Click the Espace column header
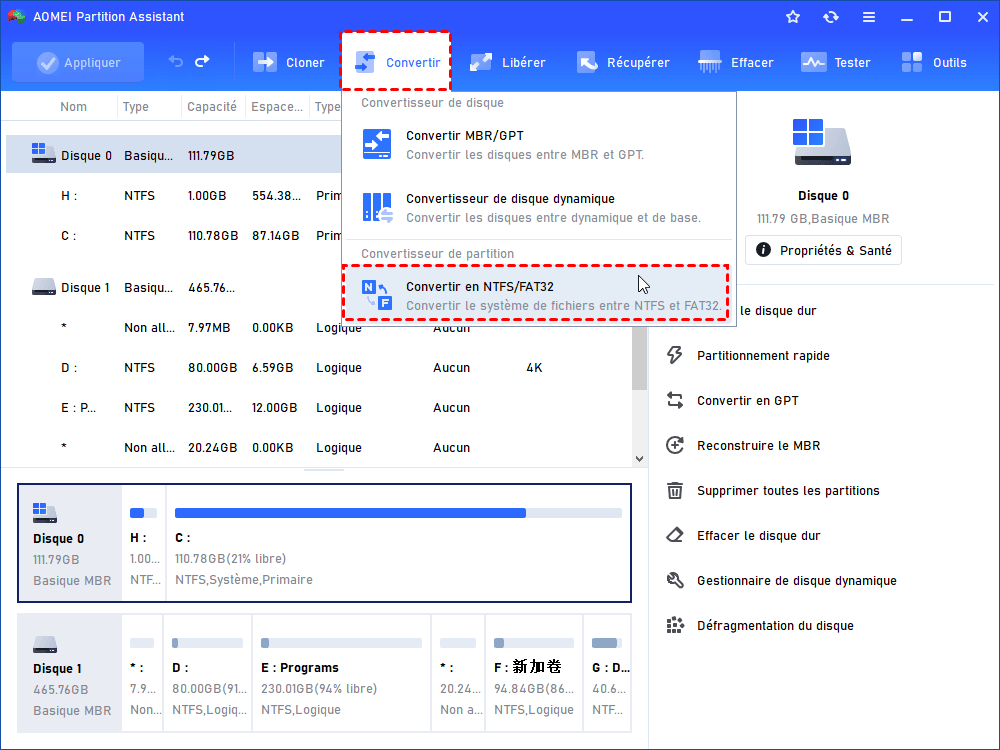 click(277, 107)
